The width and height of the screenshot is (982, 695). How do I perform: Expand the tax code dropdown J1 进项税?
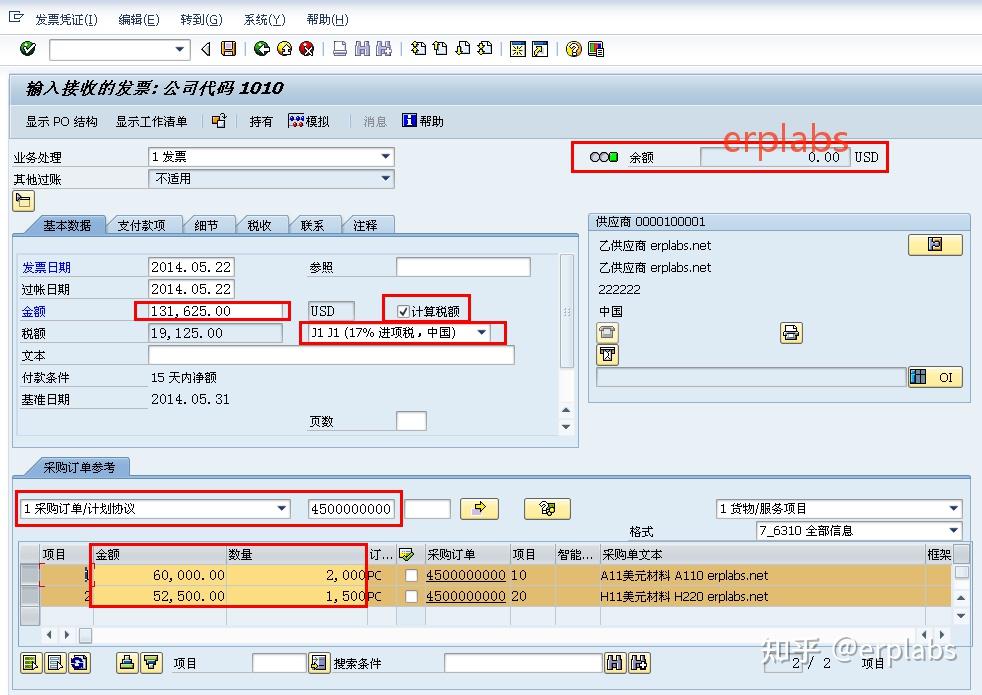(481, 331)
